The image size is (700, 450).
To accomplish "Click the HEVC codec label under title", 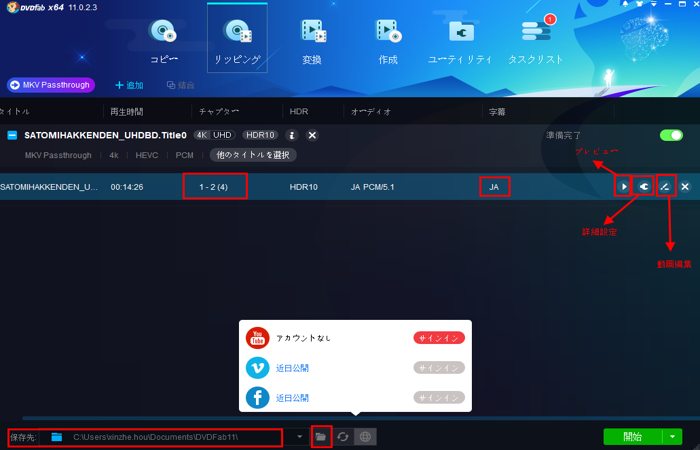I will click(147, 155).
